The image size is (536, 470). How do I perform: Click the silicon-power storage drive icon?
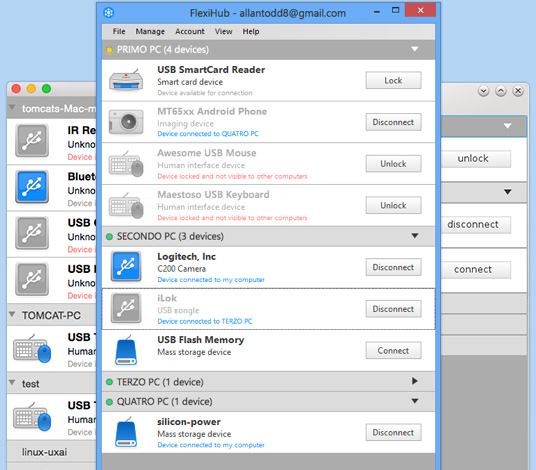126,432
